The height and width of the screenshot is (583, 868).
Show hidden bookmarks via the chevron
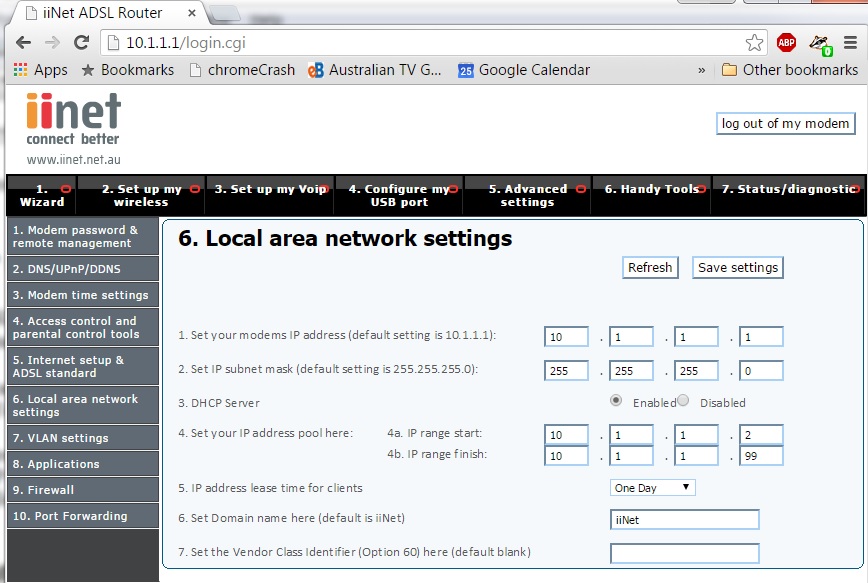click(x=701, y=70)
